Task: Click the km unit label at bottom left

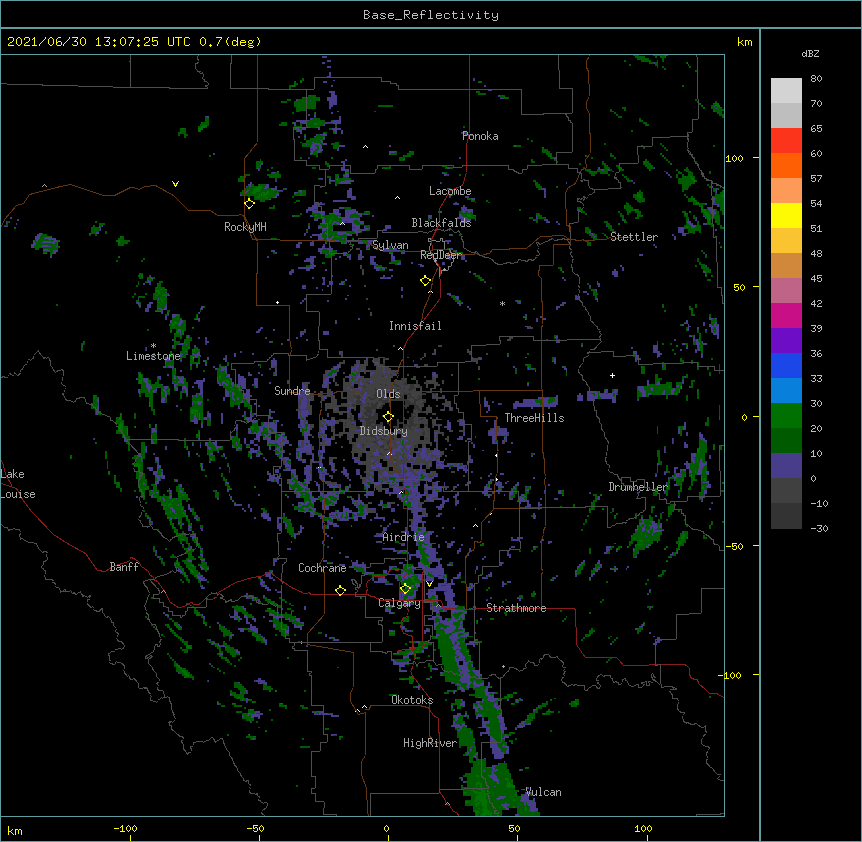Action: click(15, 831)
